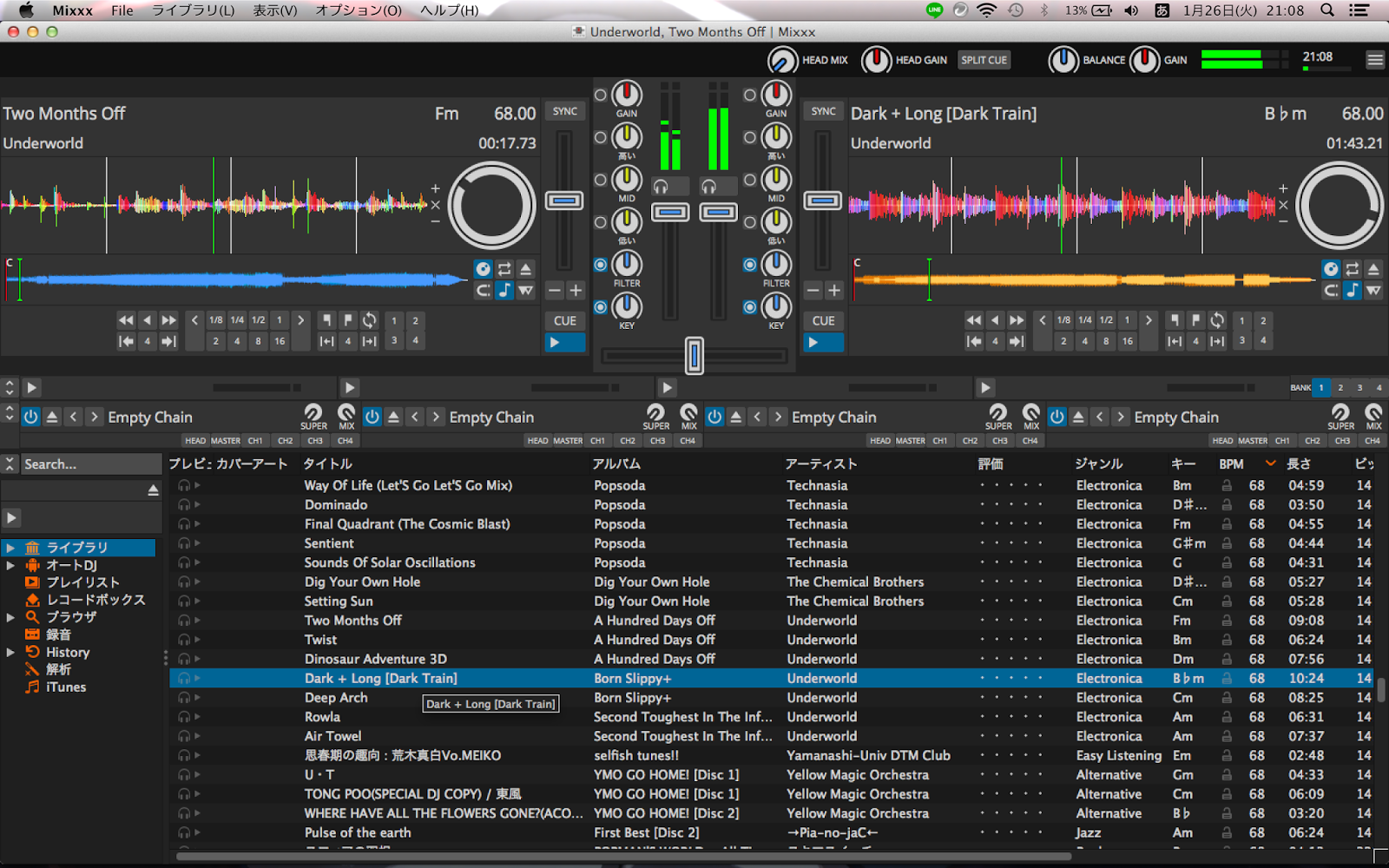Expand the History tree node
Image resolution: width=1389 pixels, height=868 pixels.
point(10,652)
